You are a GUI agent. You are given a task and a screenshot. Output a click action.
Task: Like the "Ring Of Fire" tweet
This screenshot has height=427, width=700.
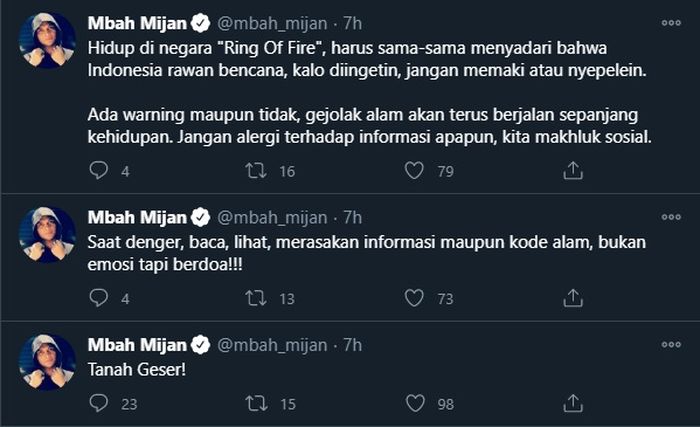(415, 171)
